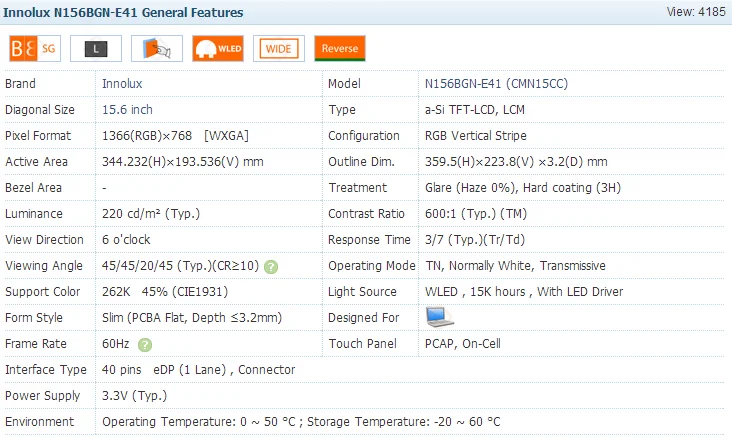Screen dimensions: 732x438
Task: Click the WLED backlight icon
Action: [218, 49]
